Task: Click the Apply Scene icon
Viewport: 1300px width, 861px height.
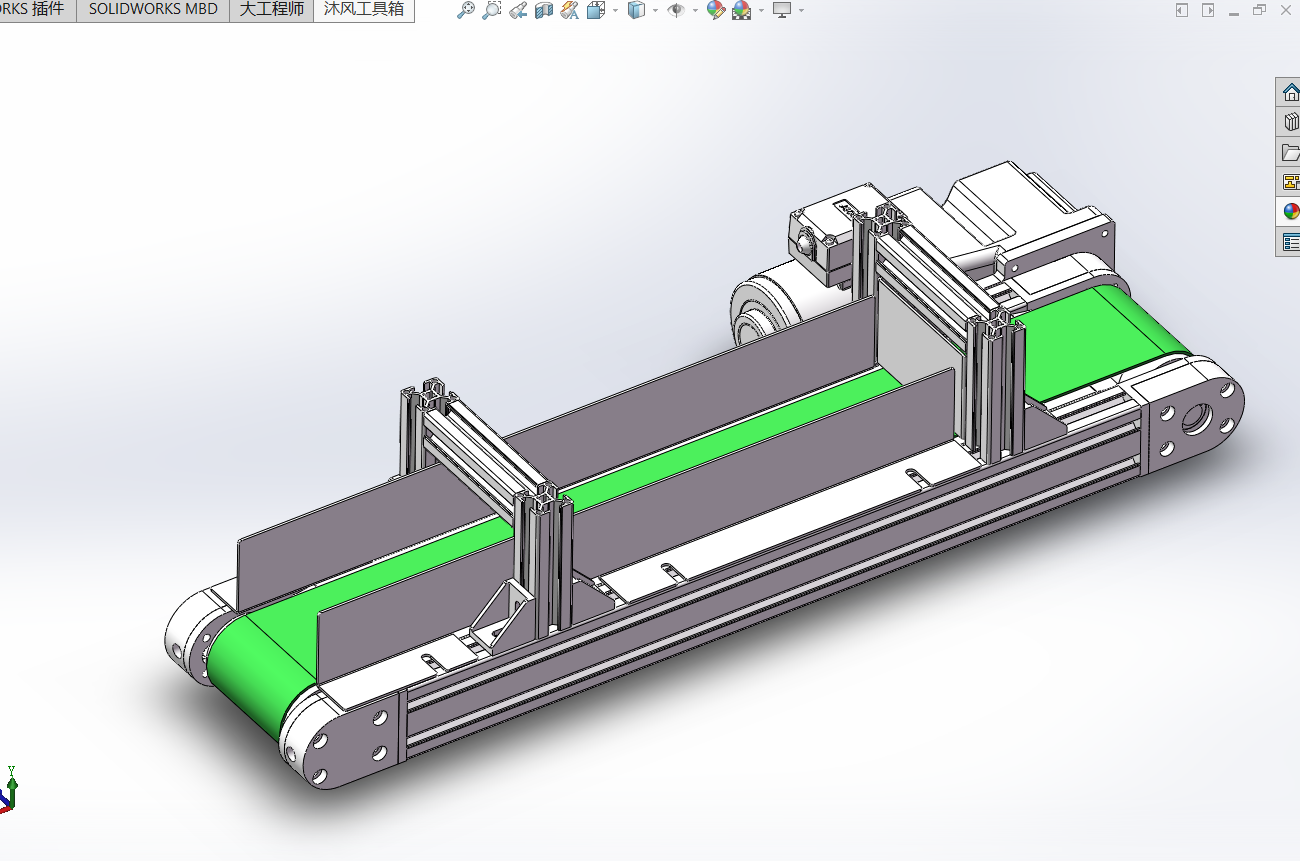Action: tap(742, 10)
